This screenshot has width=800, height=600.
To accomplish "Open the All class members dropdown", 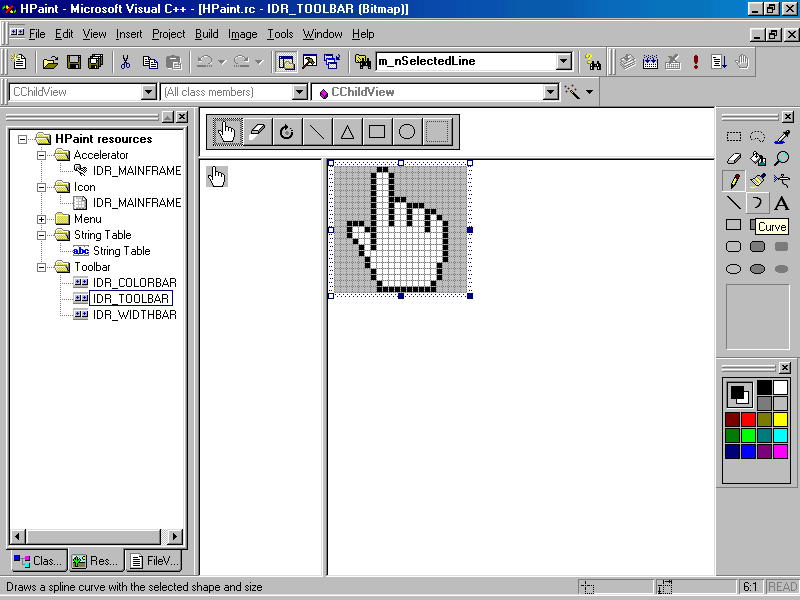I will (299, 92).
